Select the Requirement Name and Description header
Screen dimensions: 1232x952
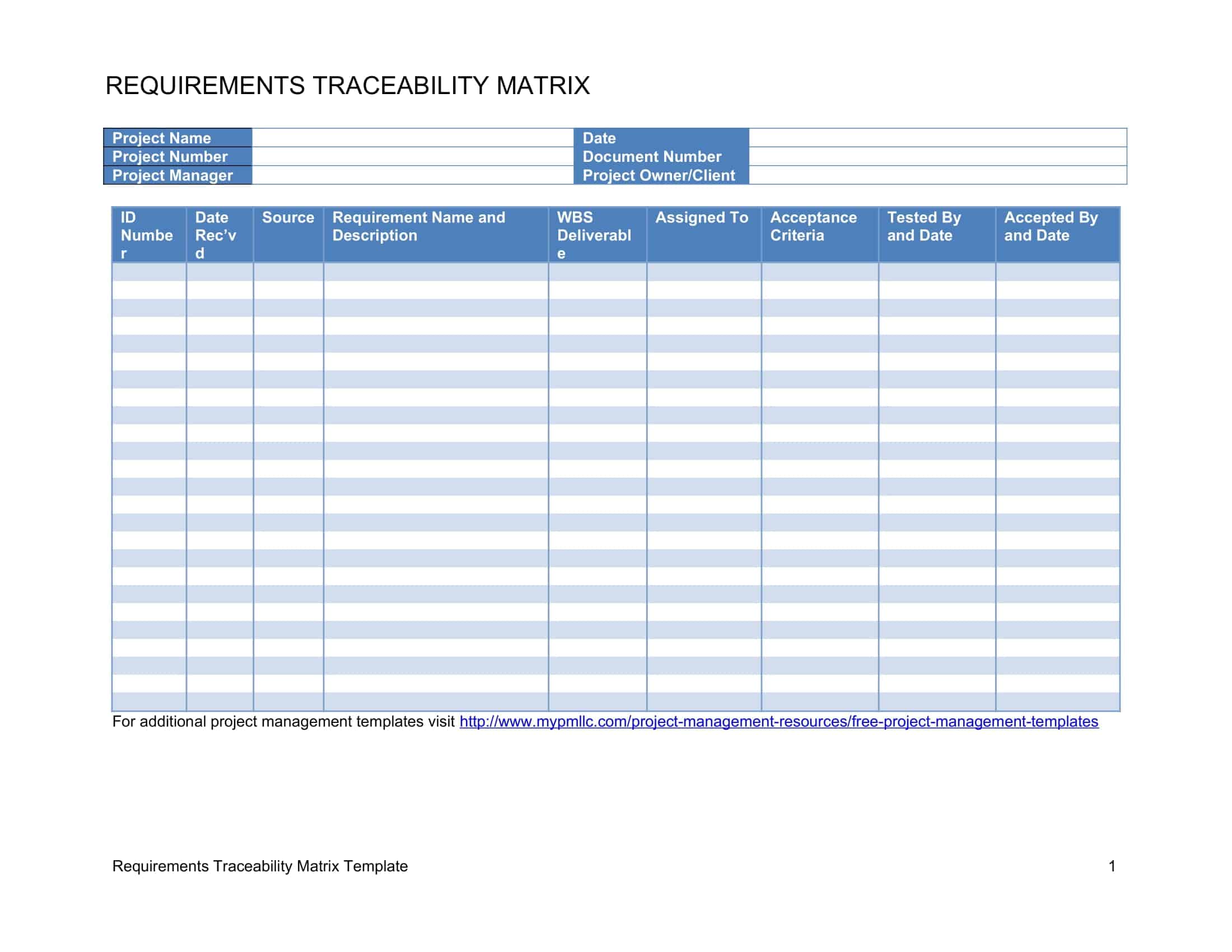436,235
